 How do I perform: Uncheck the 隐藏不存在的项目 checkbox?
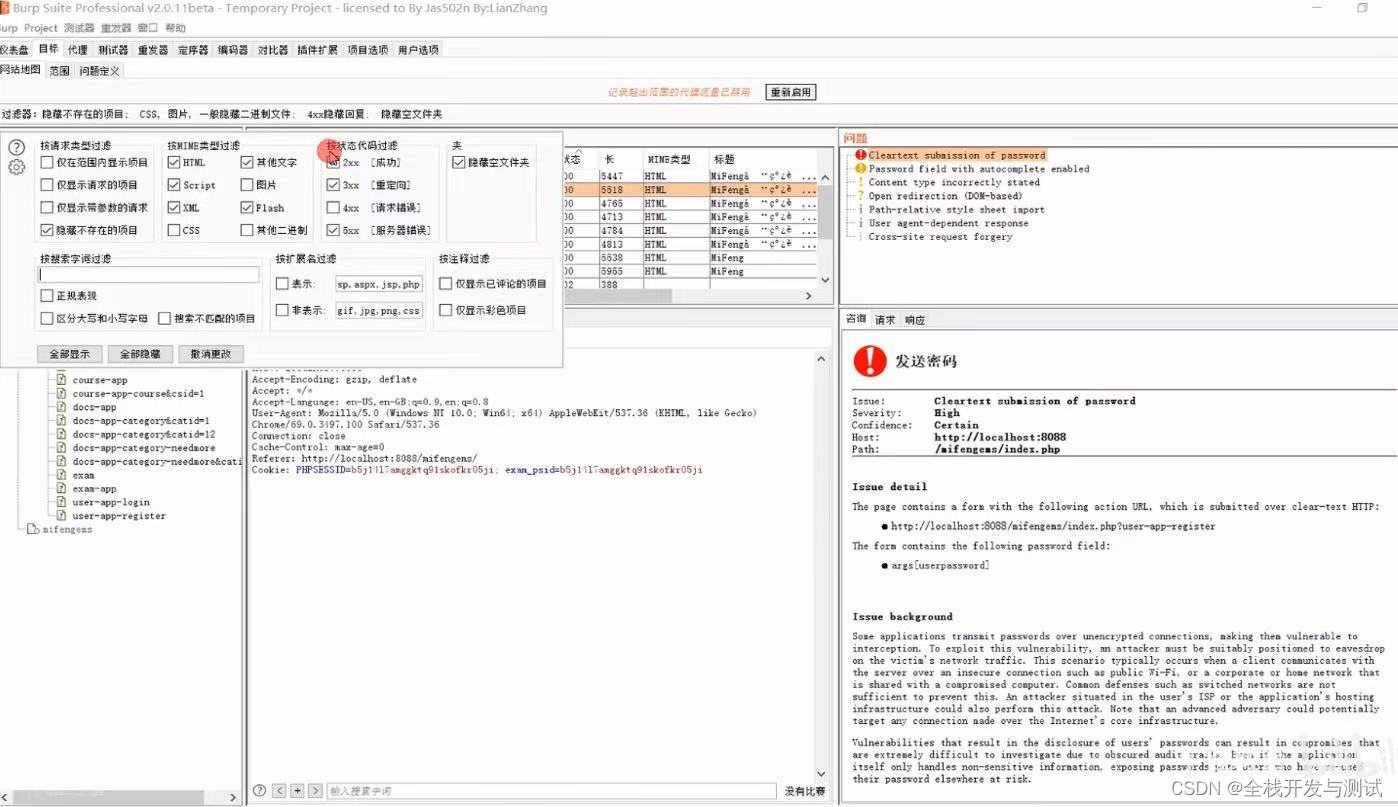click(46, 230)
